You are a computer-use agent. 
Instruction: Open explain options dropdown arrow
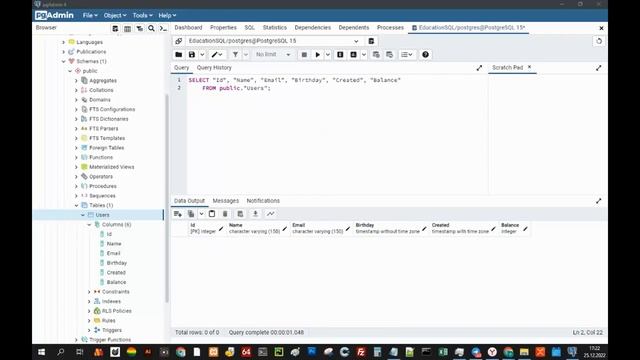363,55
